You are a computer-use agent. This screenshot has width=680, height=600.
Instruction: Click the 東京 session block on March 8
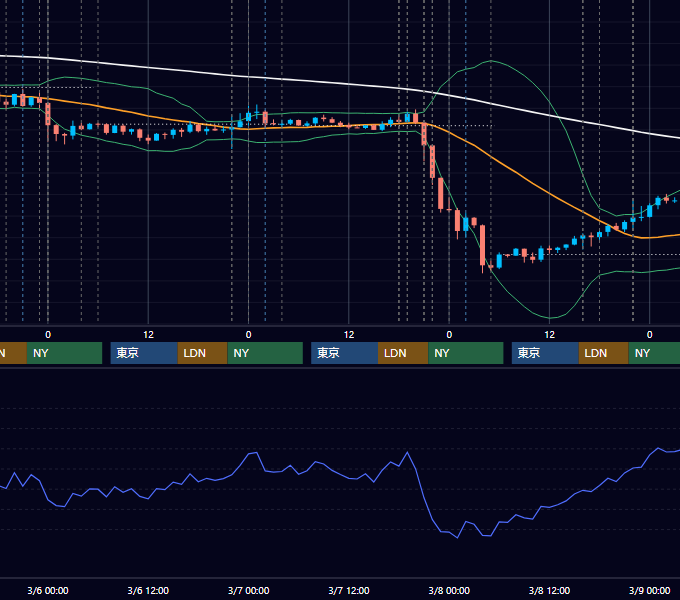(545, 353)
